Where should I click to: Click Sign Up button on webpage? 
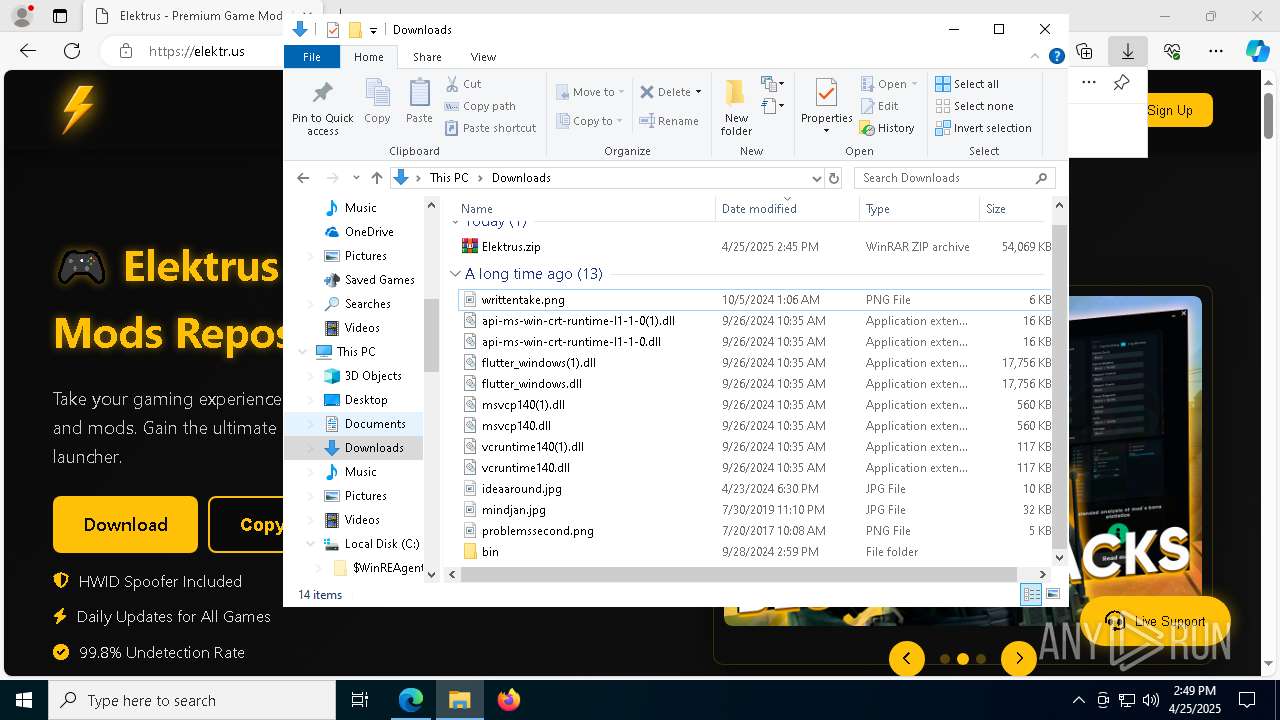pos(1170,110)
